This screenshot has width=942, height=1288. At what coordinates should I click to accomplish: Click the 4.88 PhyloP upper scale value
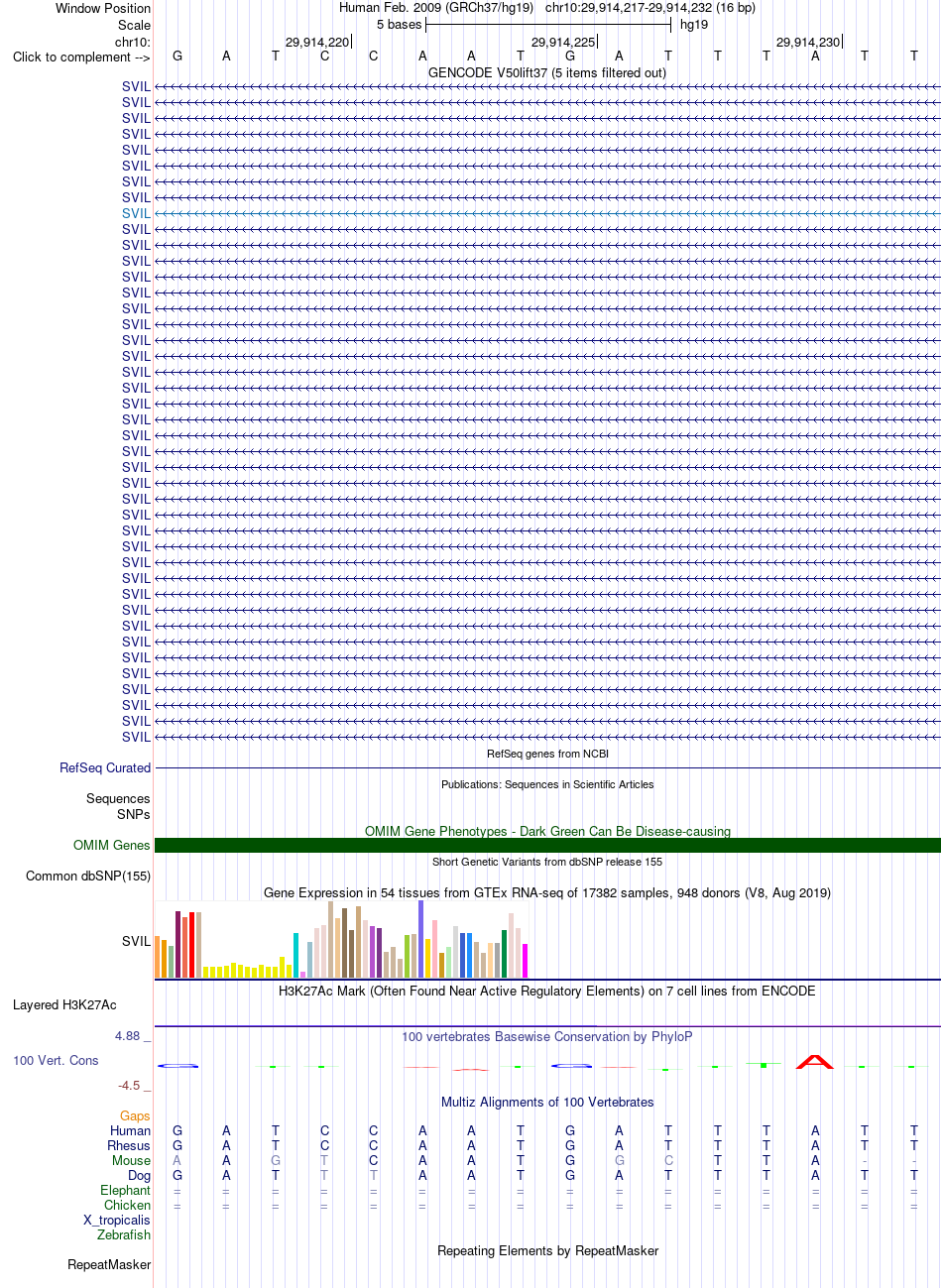click(132, 1036)
